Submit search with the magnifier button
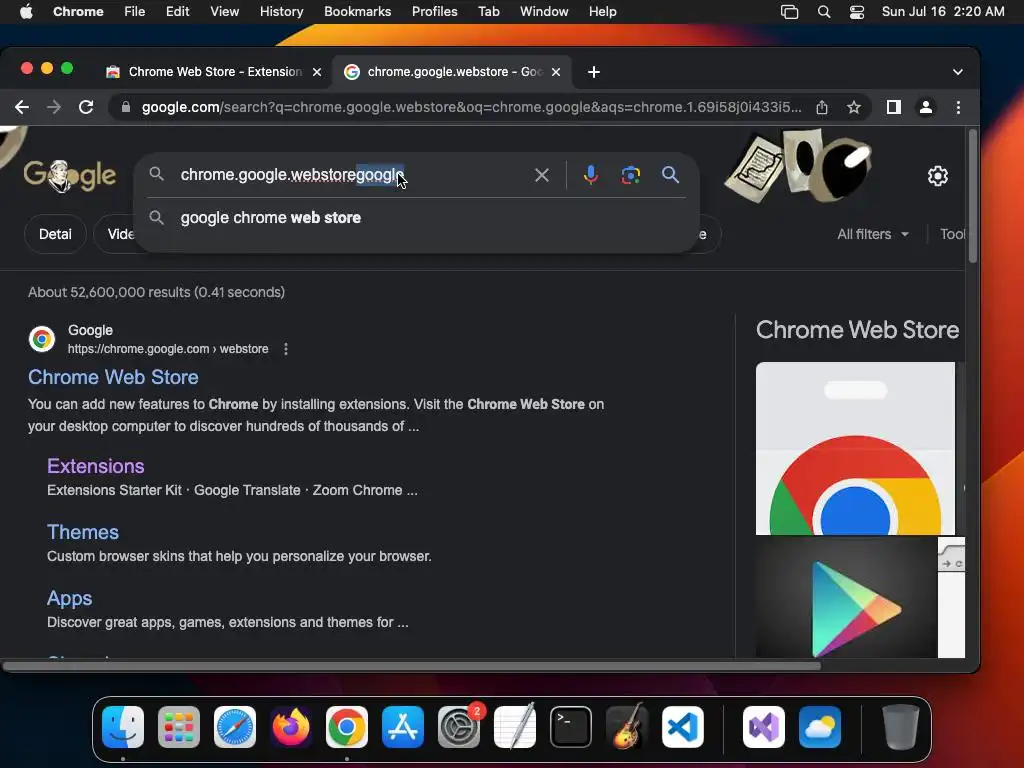Screen dimensions: 1024x768 (670, 175)
